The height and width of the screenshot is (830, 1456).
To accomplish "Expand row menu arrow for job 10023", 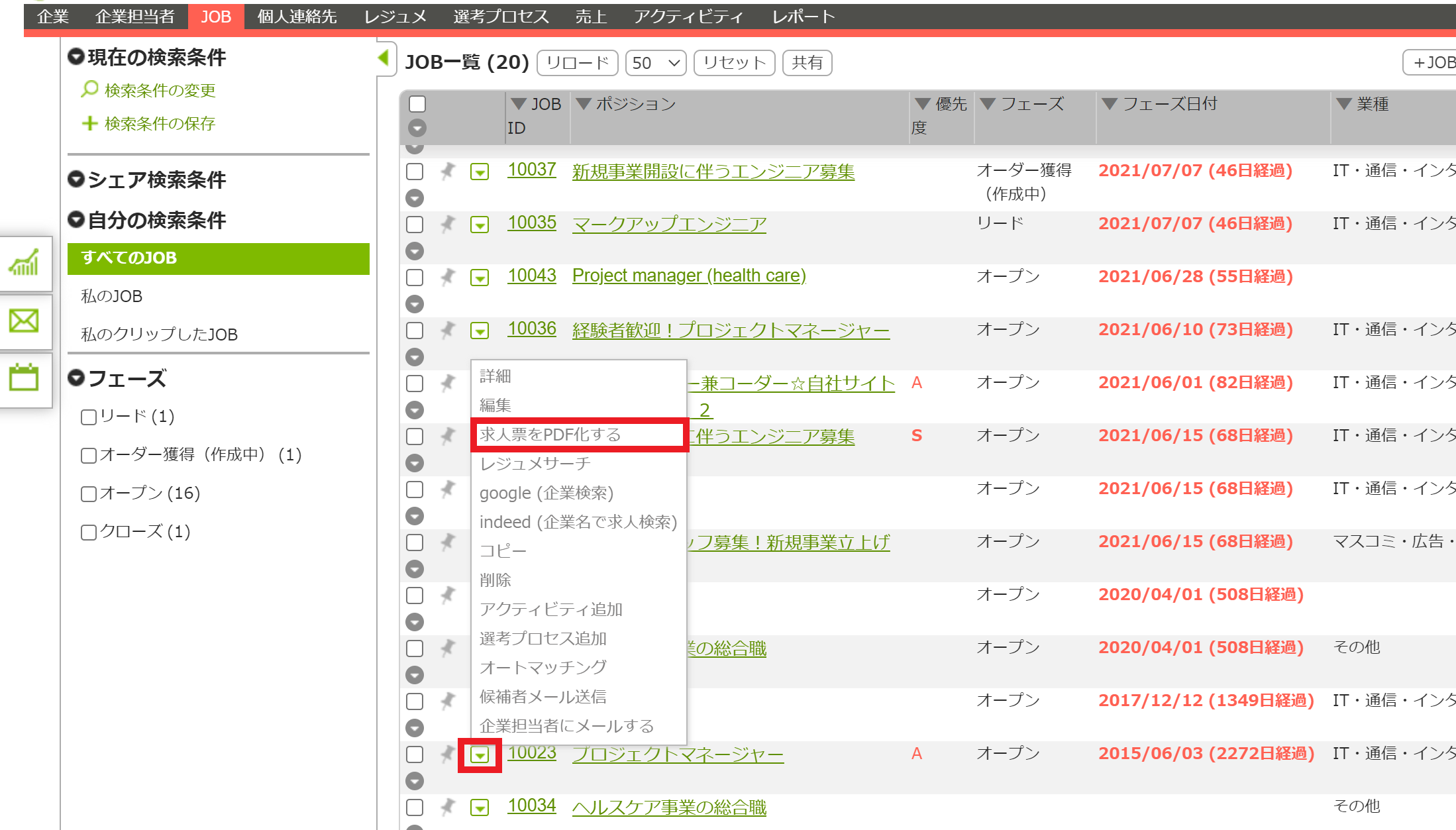I will [480, 754].
